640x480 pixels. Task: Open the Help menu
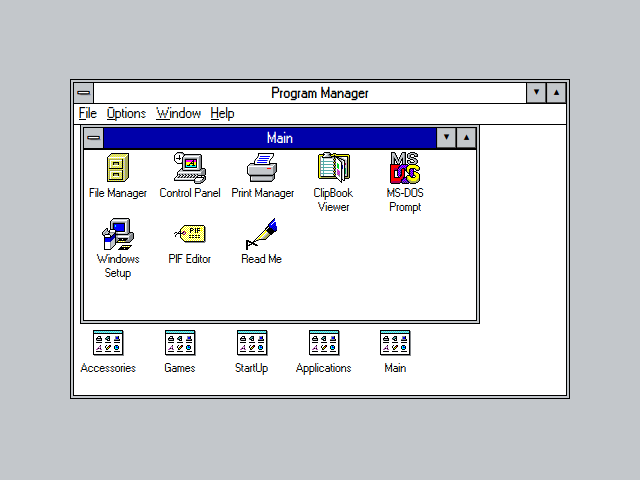pos(222,113)
